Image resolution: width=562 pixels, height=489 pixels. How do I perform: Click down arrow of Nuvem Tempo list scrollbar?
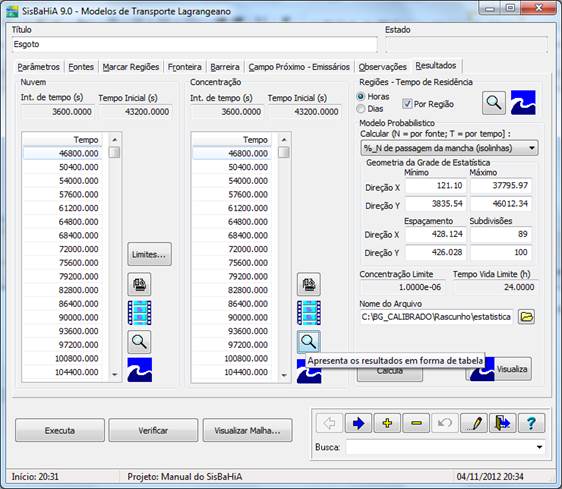pos(115,374)
